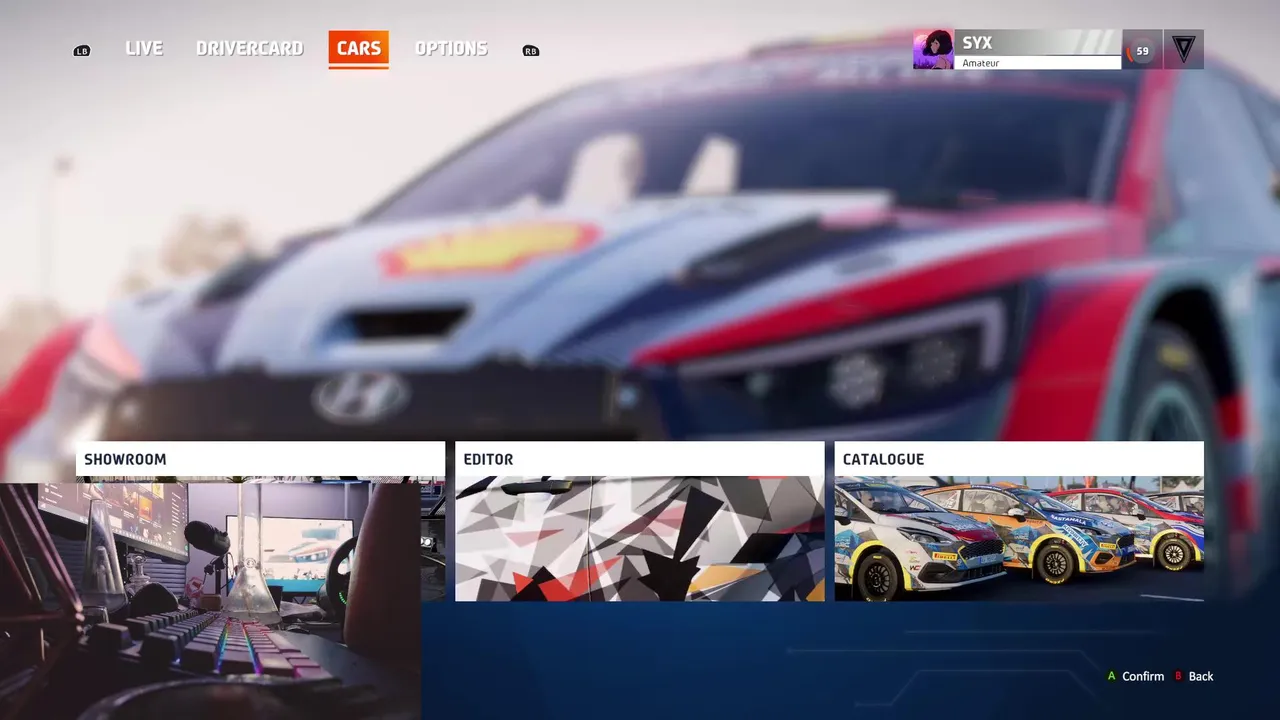
Task: Click the SYX player name
Action: click(x=977, y=43)
